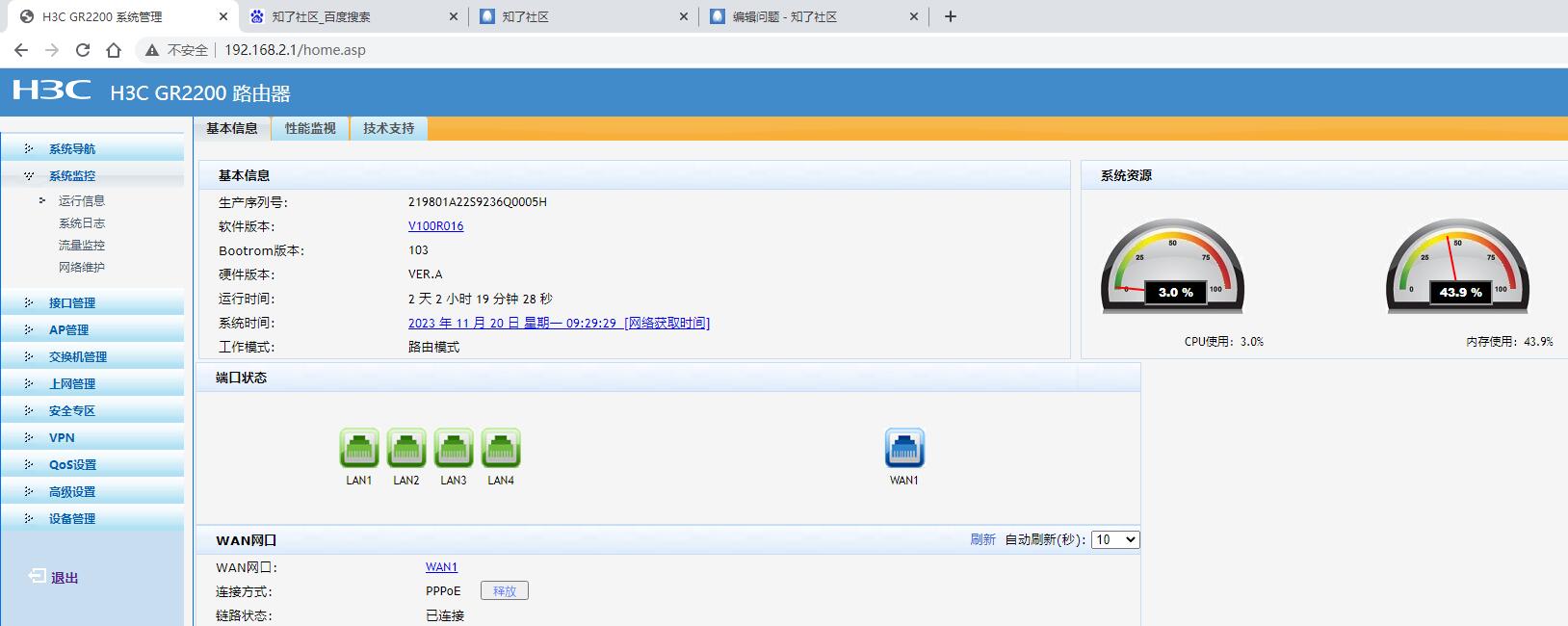Select 运行信息 in sidebar

[82, 200]
